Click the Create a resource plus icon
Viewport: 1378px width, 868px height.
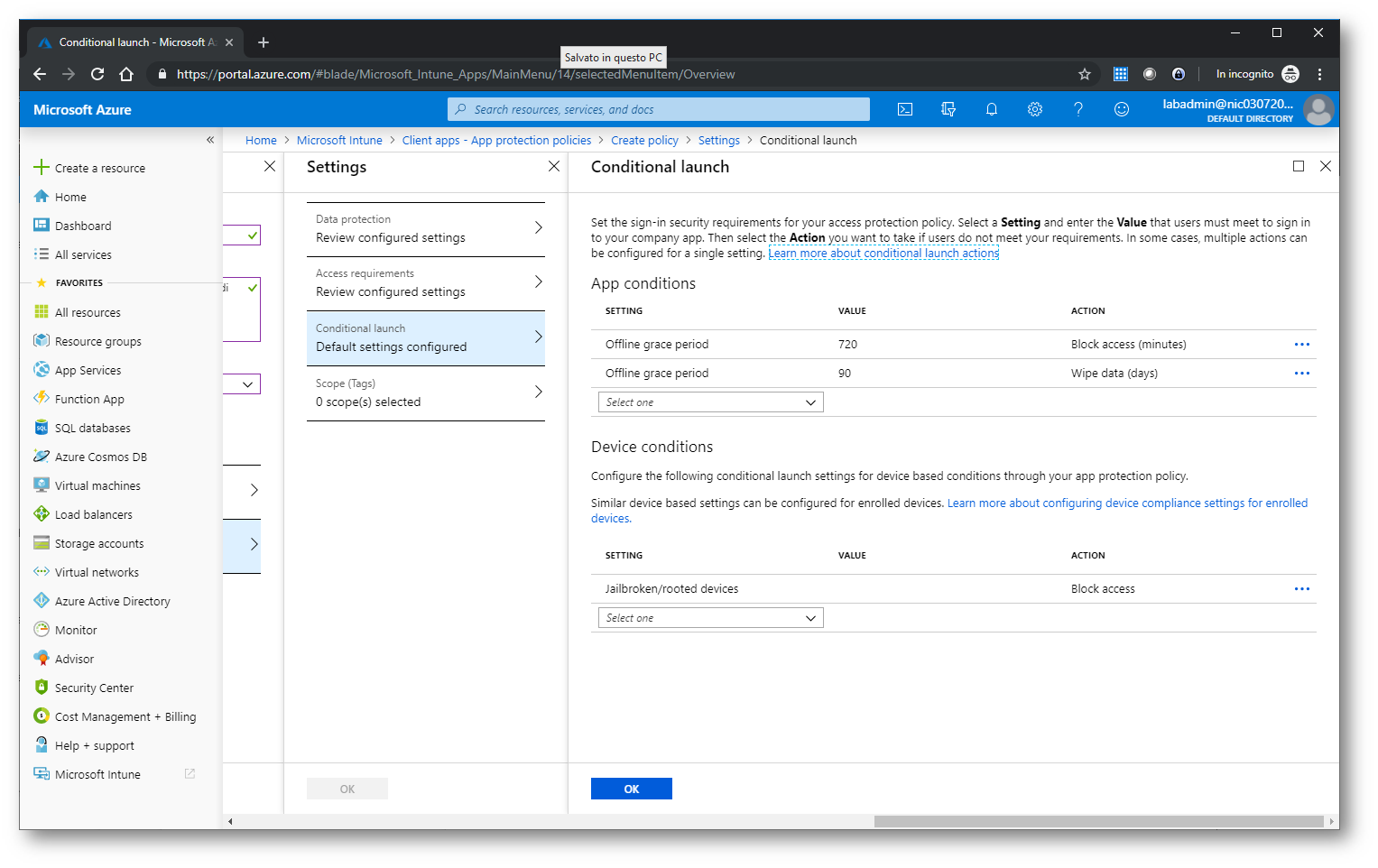(x=41, y=168)
